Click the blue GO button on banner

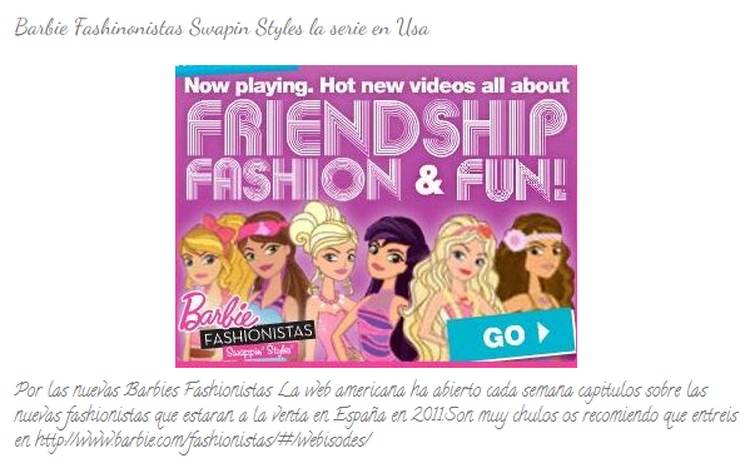(511, 335)
